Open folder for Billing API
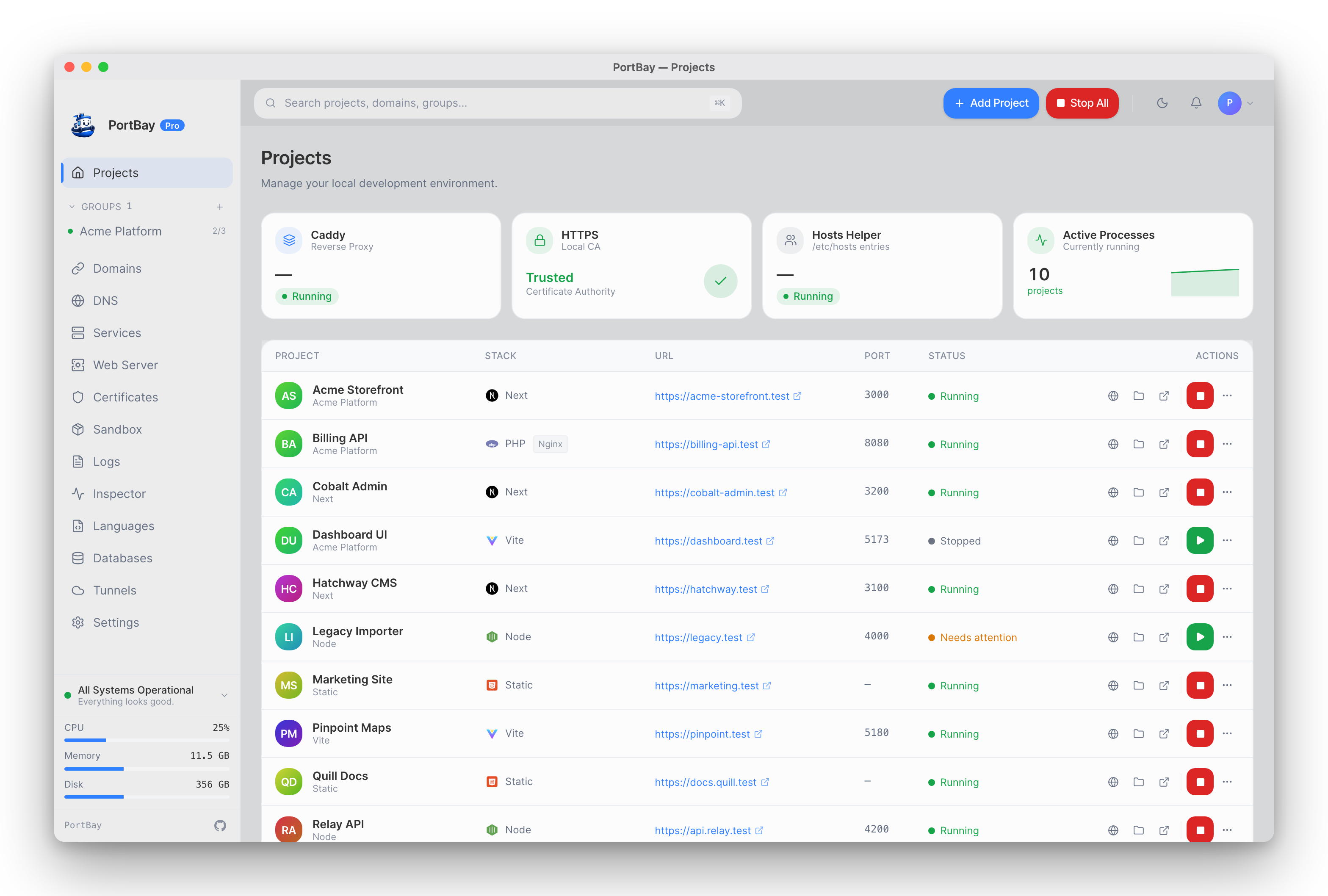Image resolution: width=1328 pixels, height=896 pixels. [1138, 444]
